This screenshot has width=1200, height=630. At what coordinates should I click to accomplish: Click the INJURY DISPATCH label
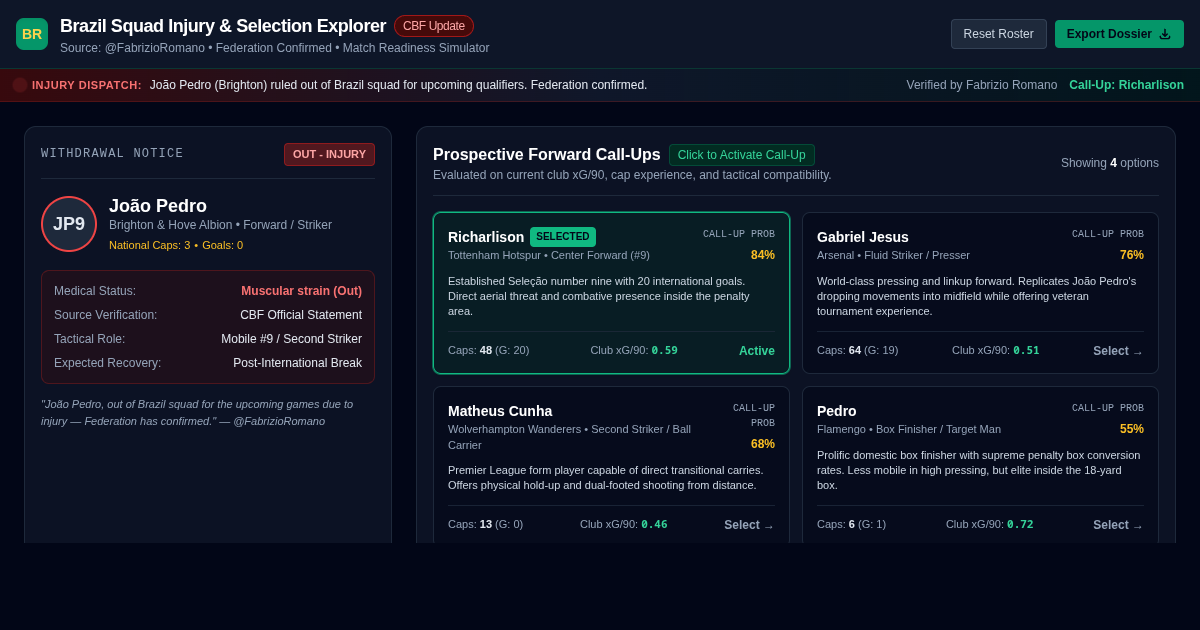click(x=87, y=85)
